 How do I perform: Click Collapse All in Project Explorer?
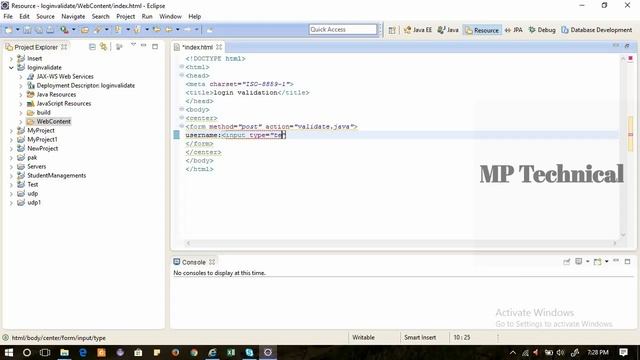92,47
